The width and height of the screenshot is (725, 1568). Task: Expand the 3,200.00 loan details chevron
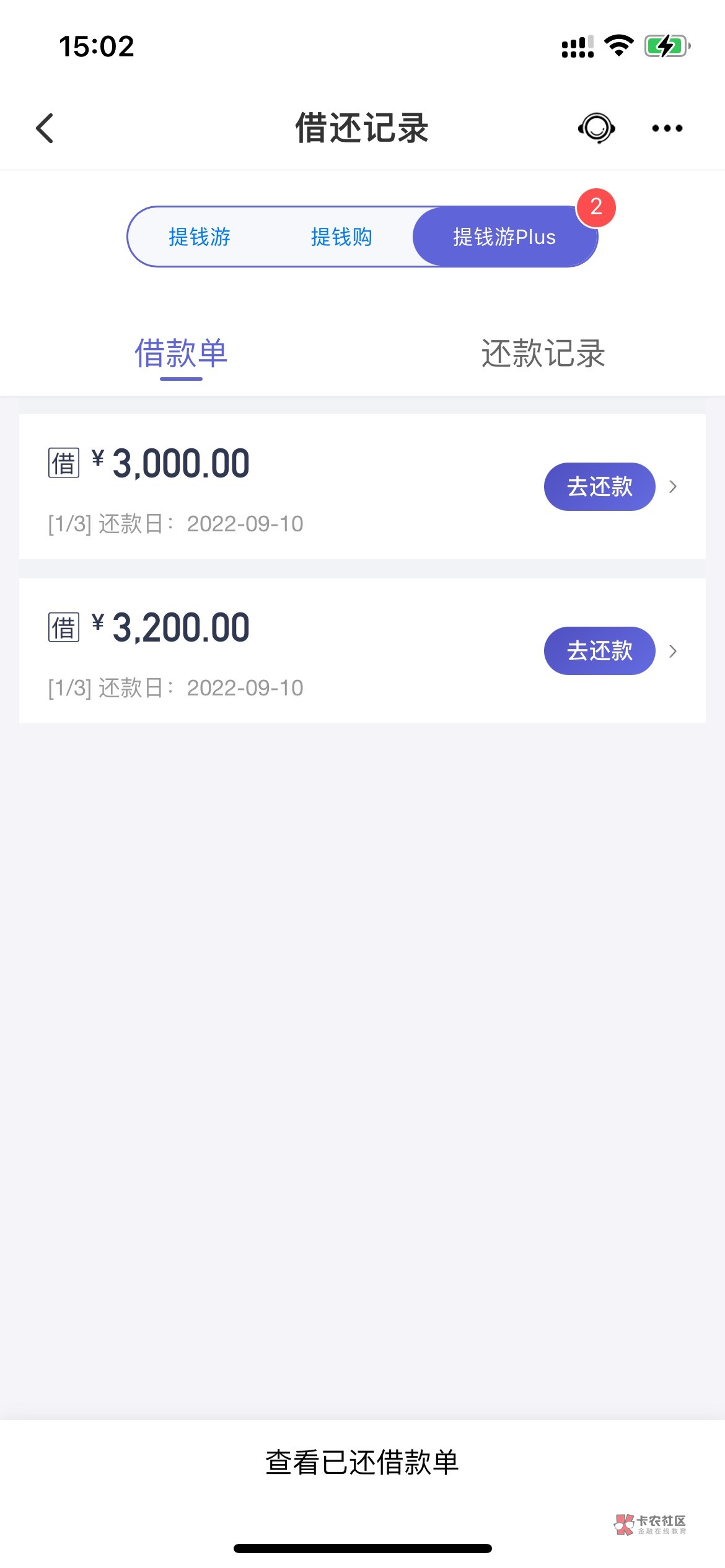[673, 651]
